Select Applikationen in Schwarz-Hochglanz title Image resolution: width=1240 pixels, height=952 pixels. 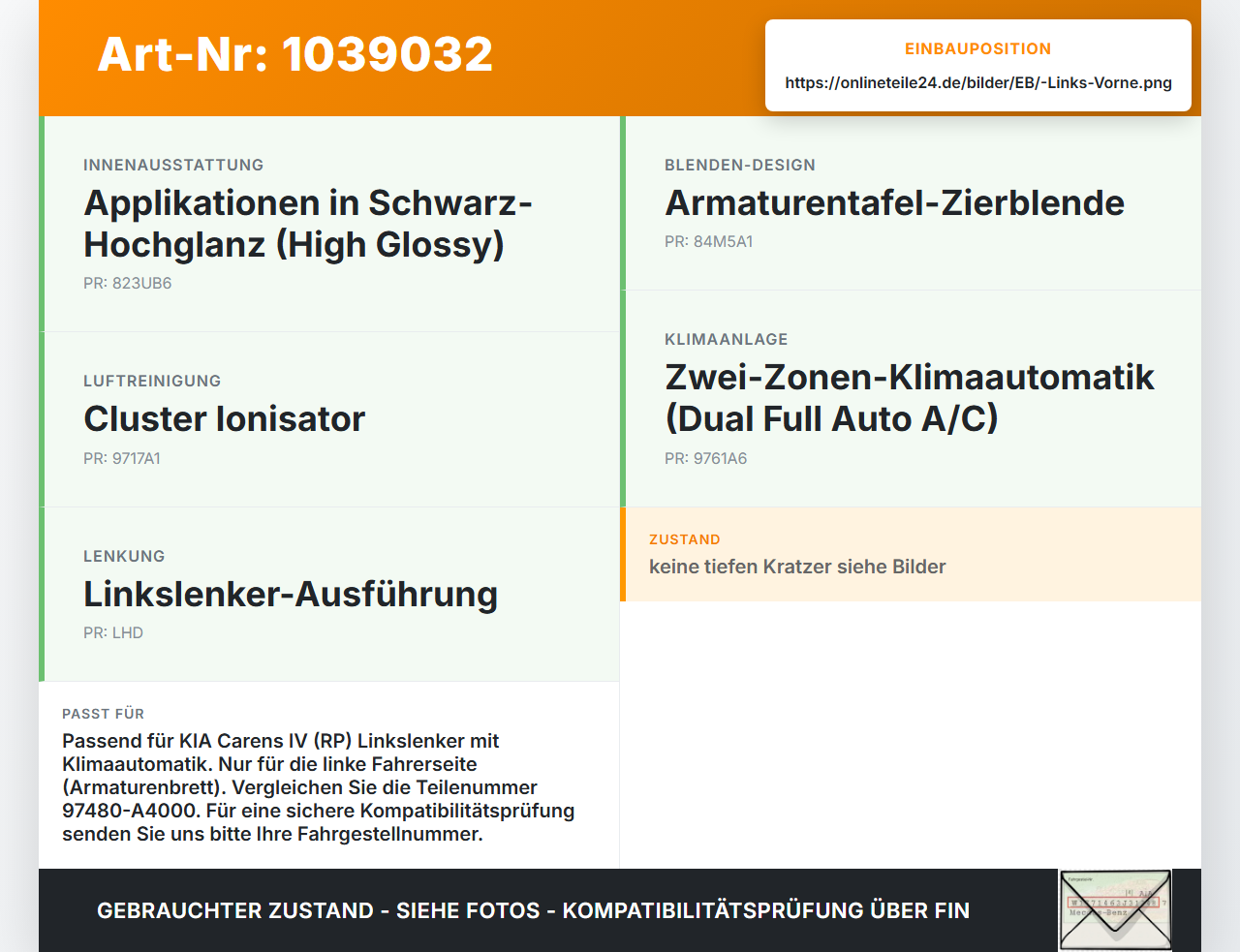click(308, 224)
